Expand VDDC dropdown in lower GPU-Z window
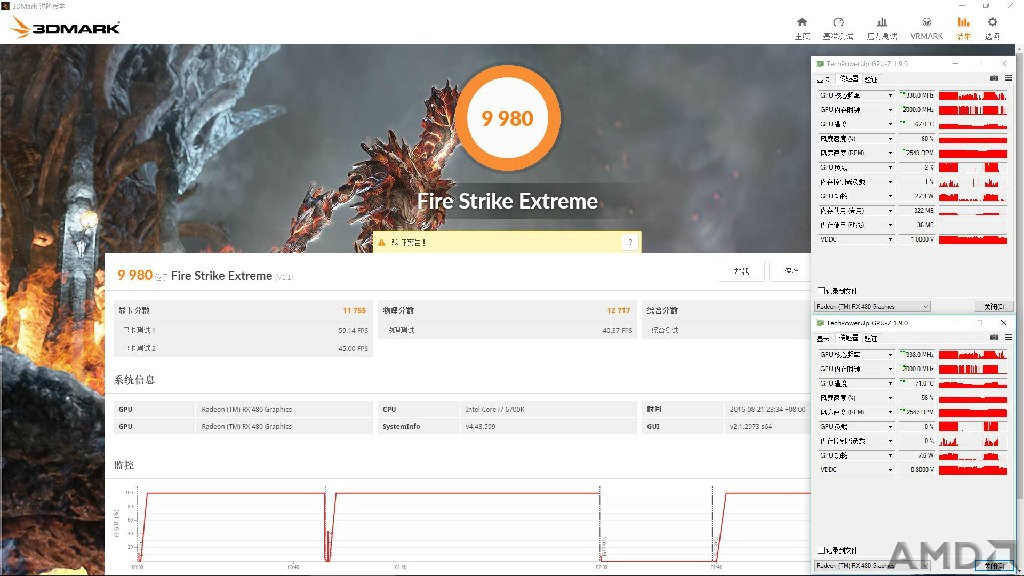Viewport: 1024px width, 576px height. pyautogui.click(x=889, y=470)
